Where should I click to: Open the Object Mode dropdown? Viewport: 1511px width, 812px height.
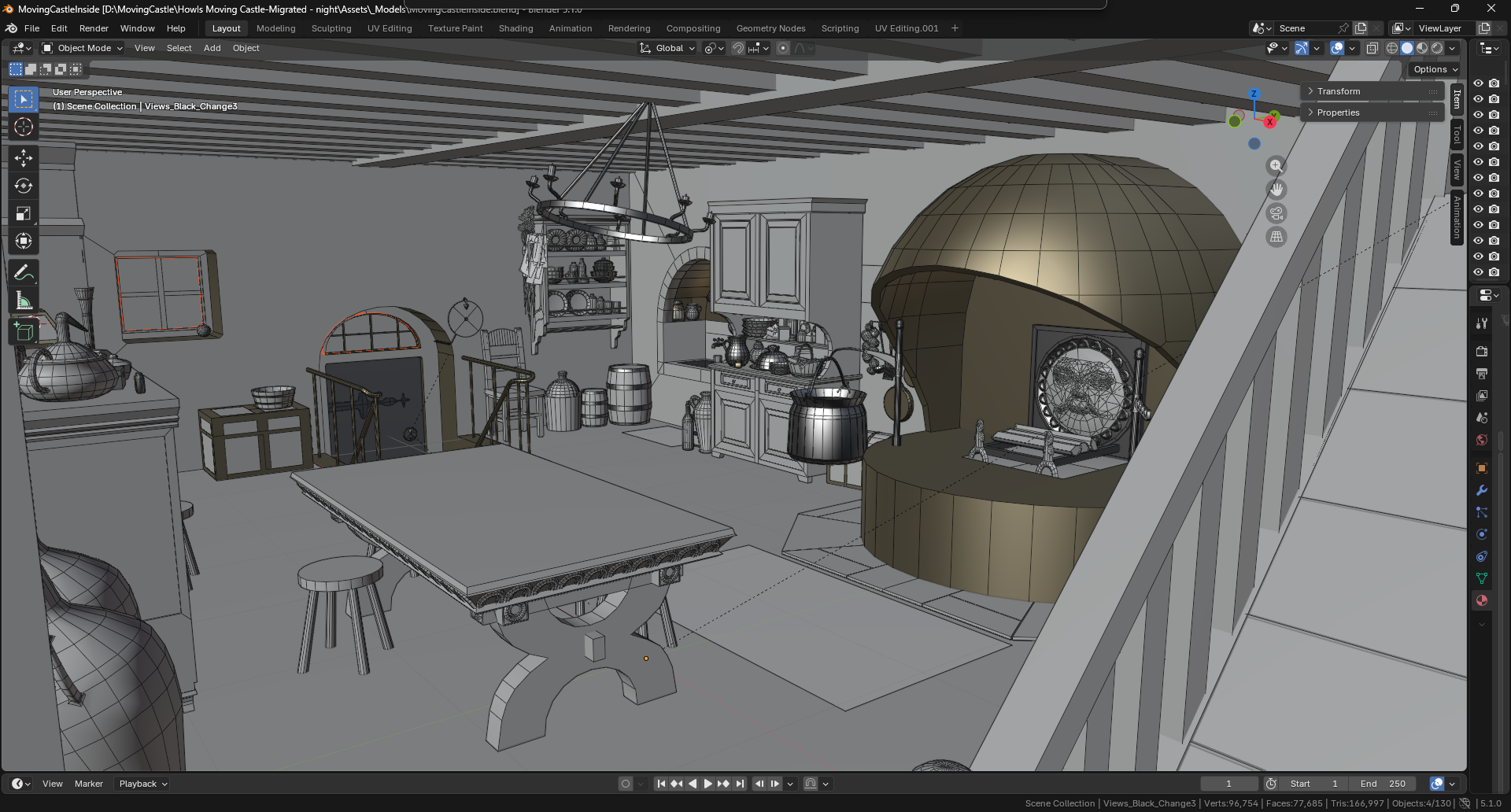[x=83, y=48]
